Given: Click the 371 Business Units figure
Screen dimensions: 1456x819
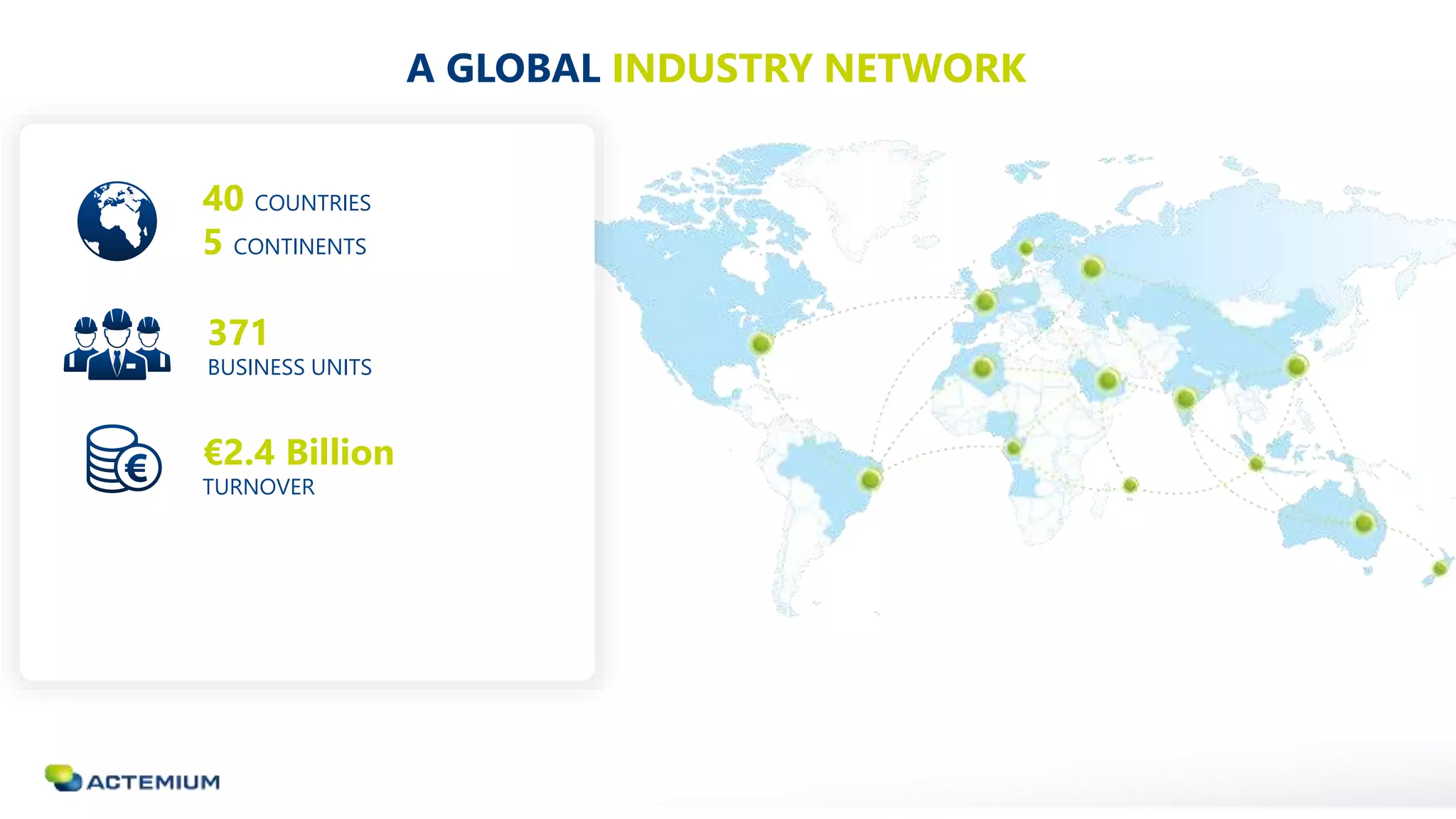Looking at the screenshot, I should (289, 347).
